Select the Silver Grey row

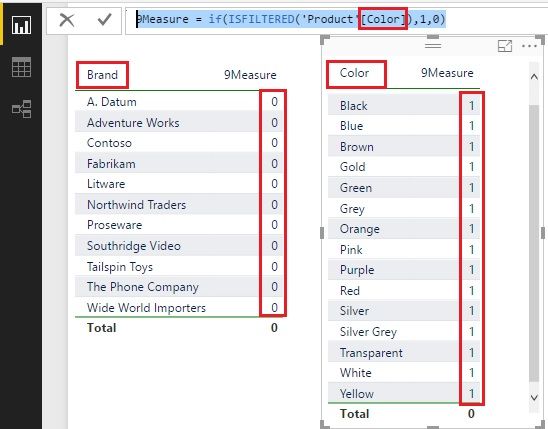[x=404, y=332]
